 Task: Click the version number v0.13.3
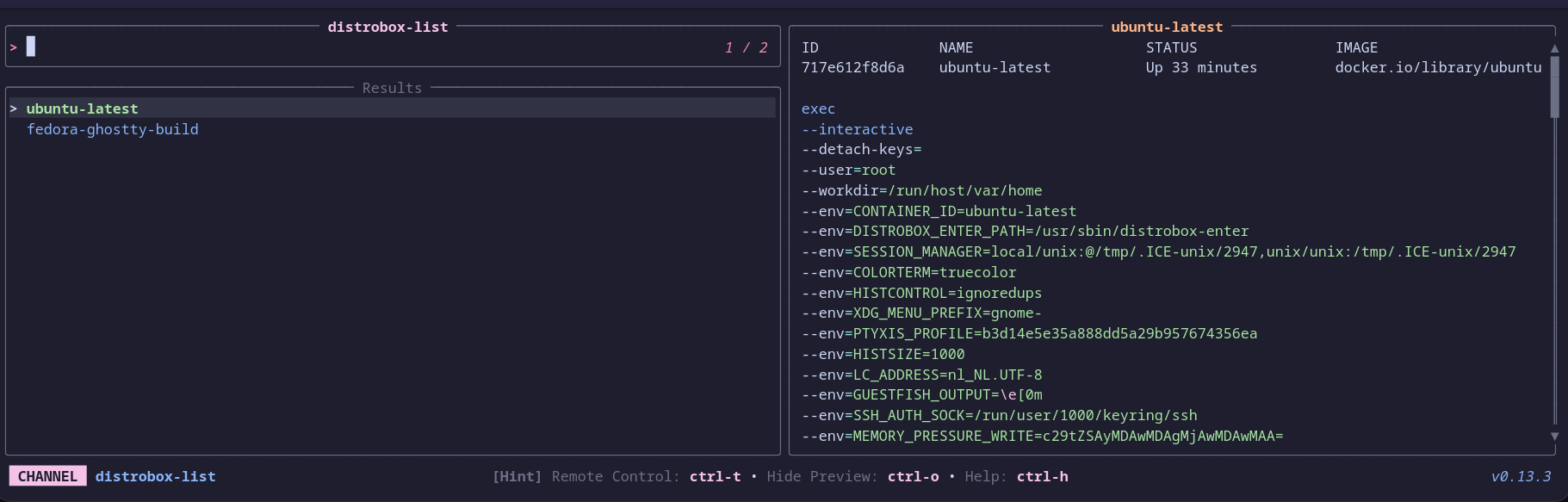click(1521, 476)
